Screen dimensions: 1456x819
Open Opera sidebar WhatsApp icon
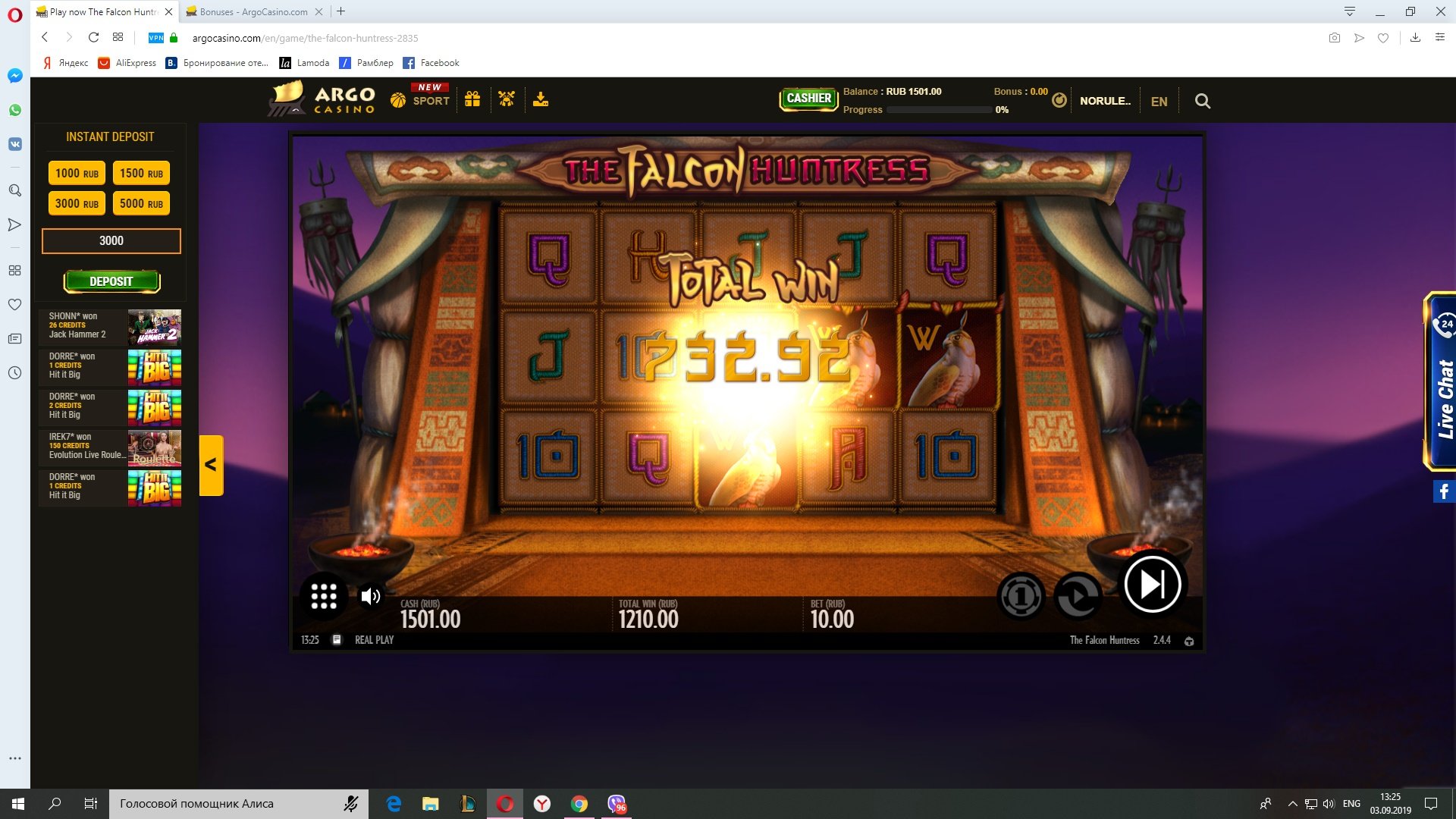15,110
